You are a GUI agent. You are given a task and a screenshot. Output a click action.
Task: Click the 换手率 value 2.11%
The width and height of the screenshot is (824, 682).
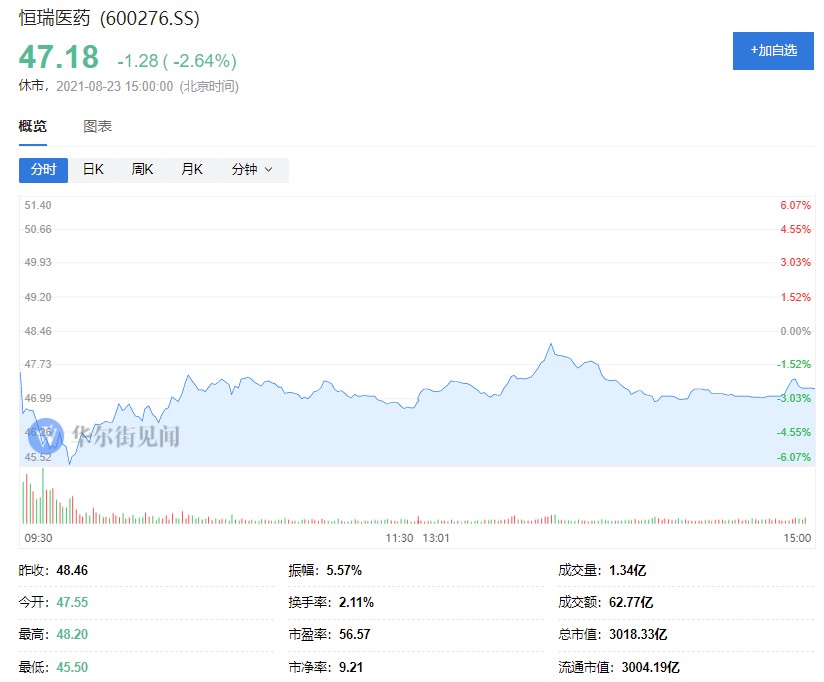click(x=356, y=603)
